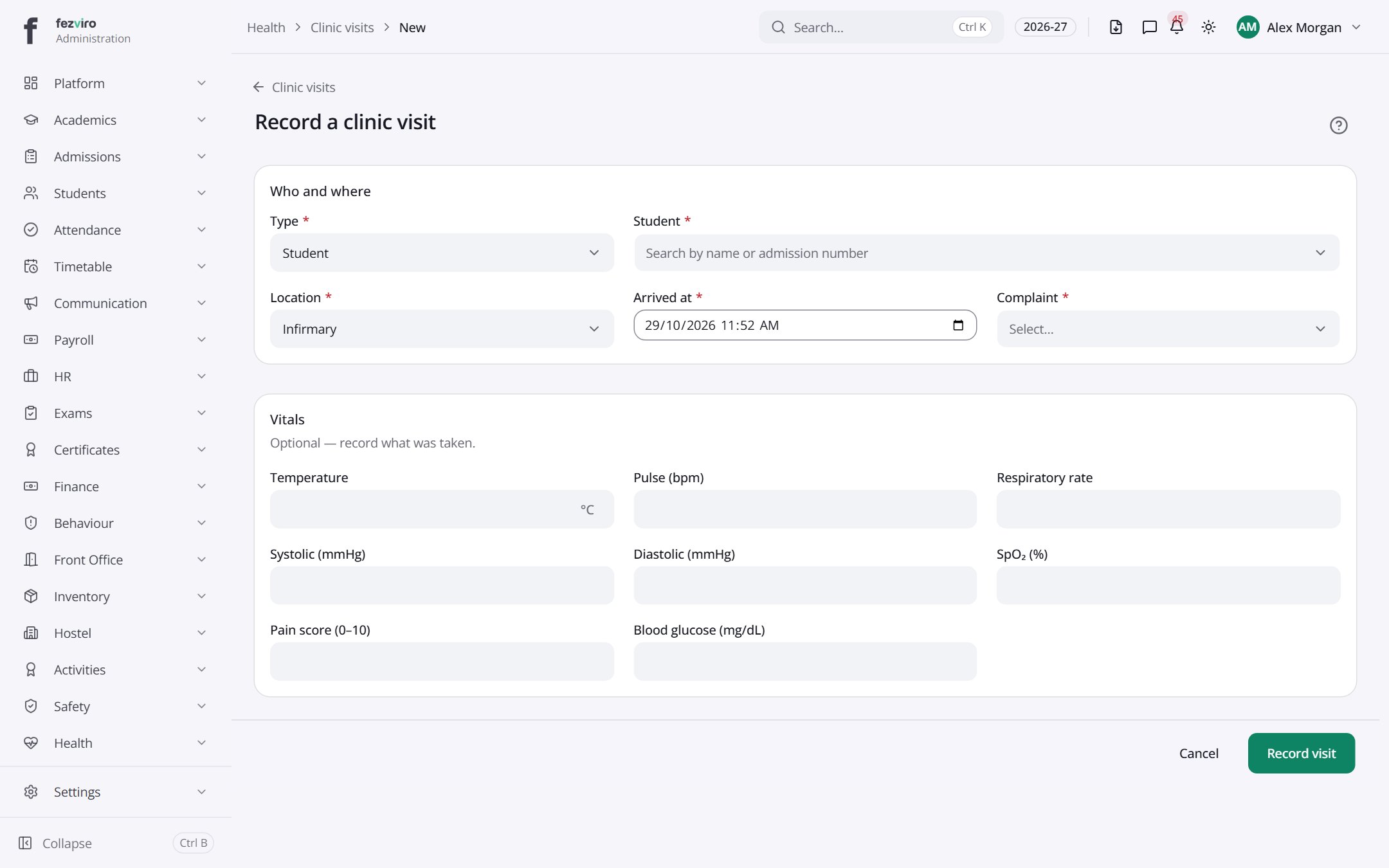The image size is (1389, 868).
Task: Click the Record visit button
Action: coord(1301,753)
